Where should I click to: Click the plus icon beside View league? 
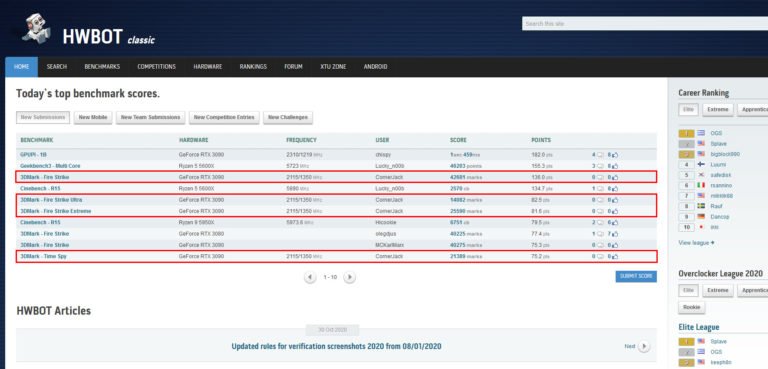click(x=712, y=243)
